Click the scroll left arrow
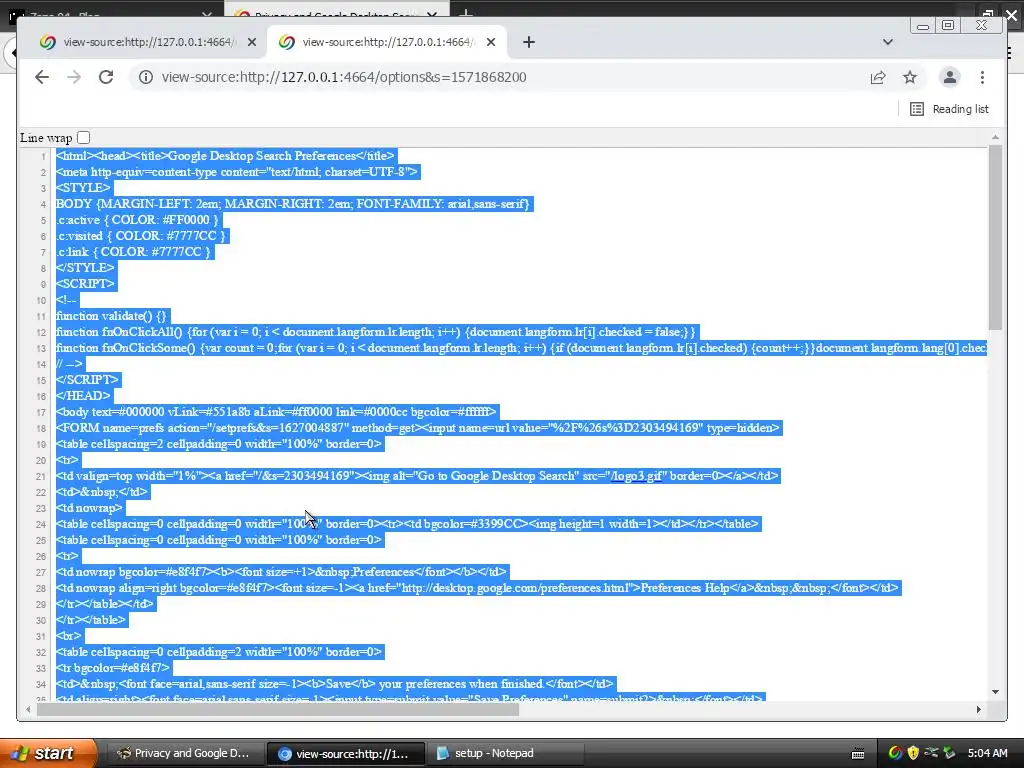The image size is (1024, 768). 27,709
